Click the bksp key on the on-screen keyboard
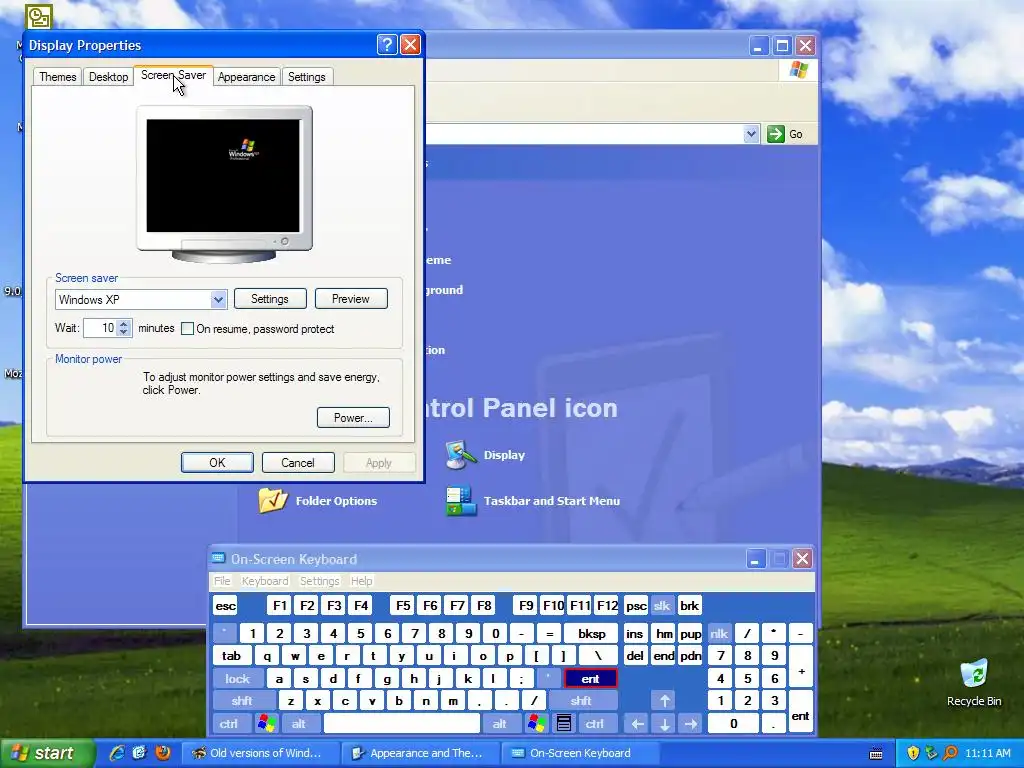 [x=592, y=633]
